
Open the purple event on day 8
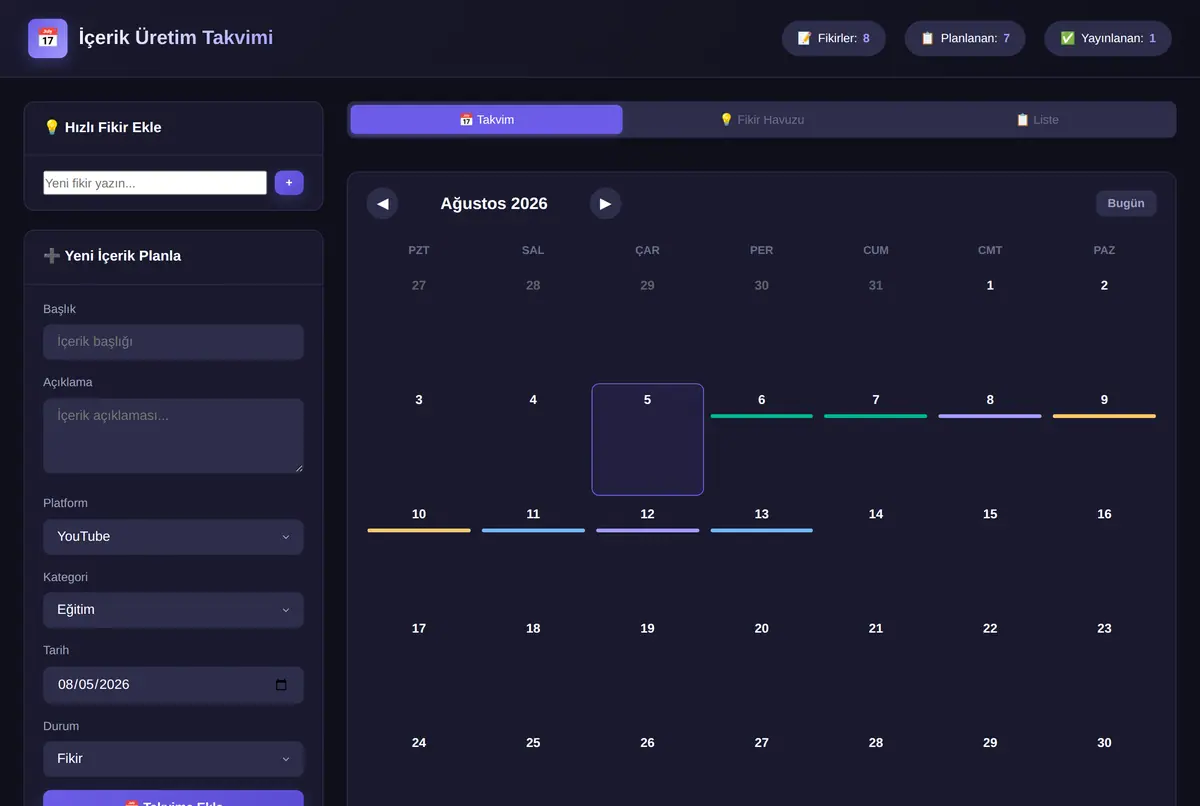[x=990, y=416]
